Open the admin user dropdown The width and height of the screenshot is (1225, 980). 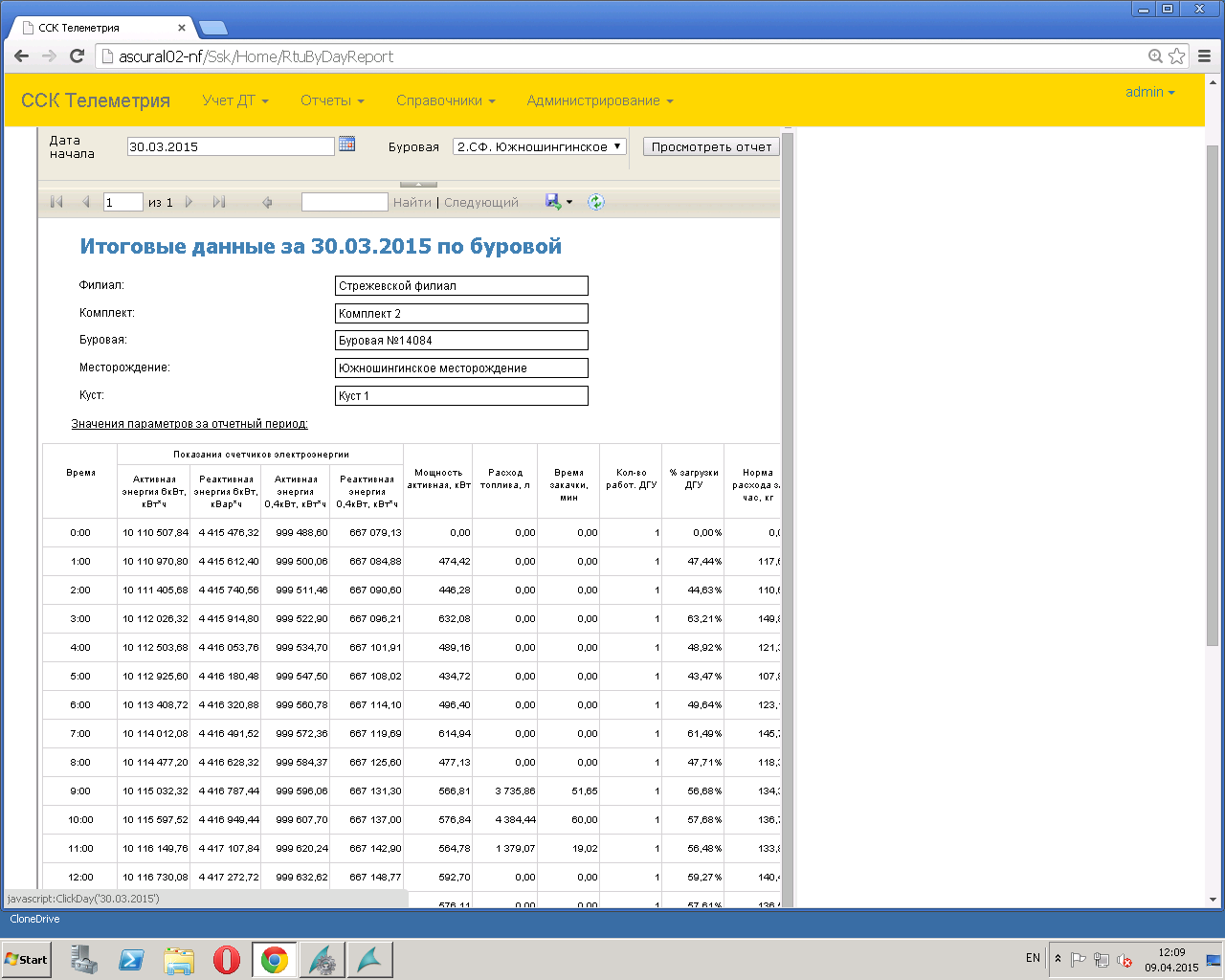point(1149,92)
